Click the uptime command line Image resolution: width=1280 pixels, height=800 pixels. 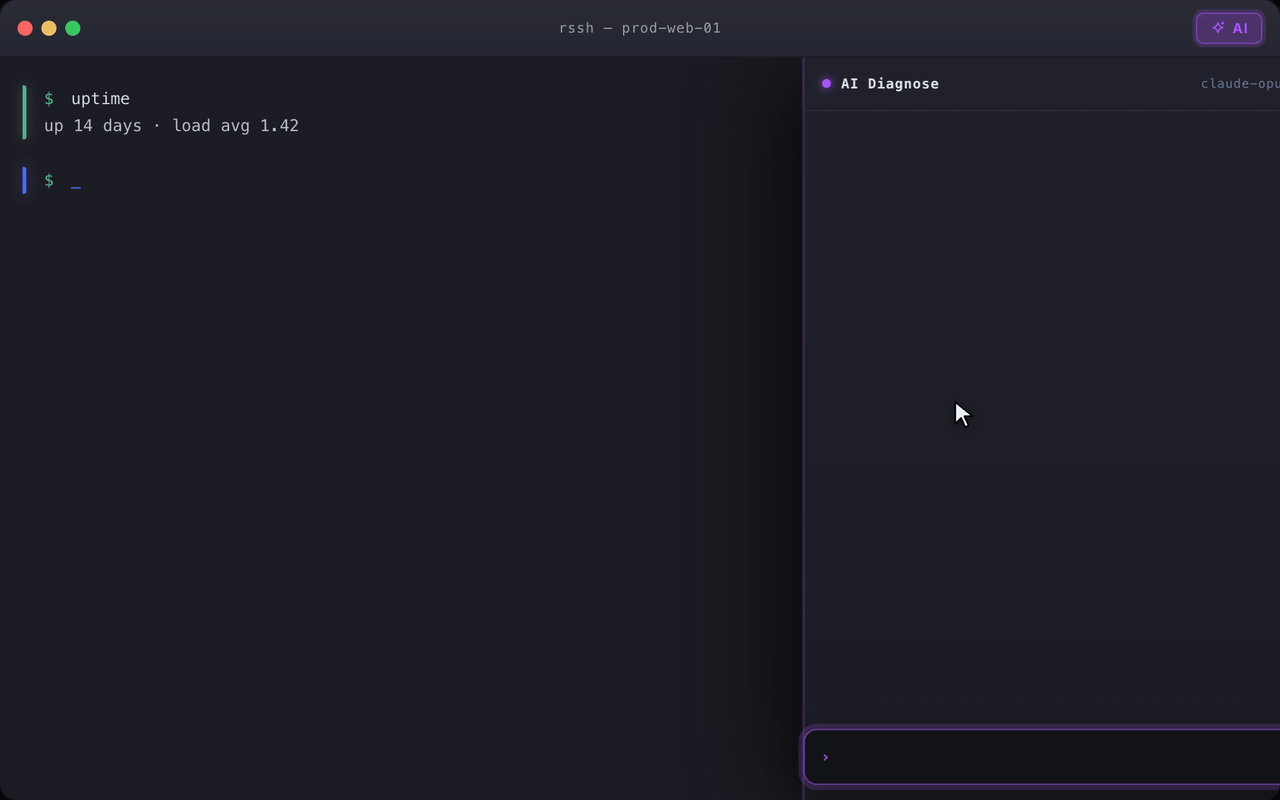point(87,98)
